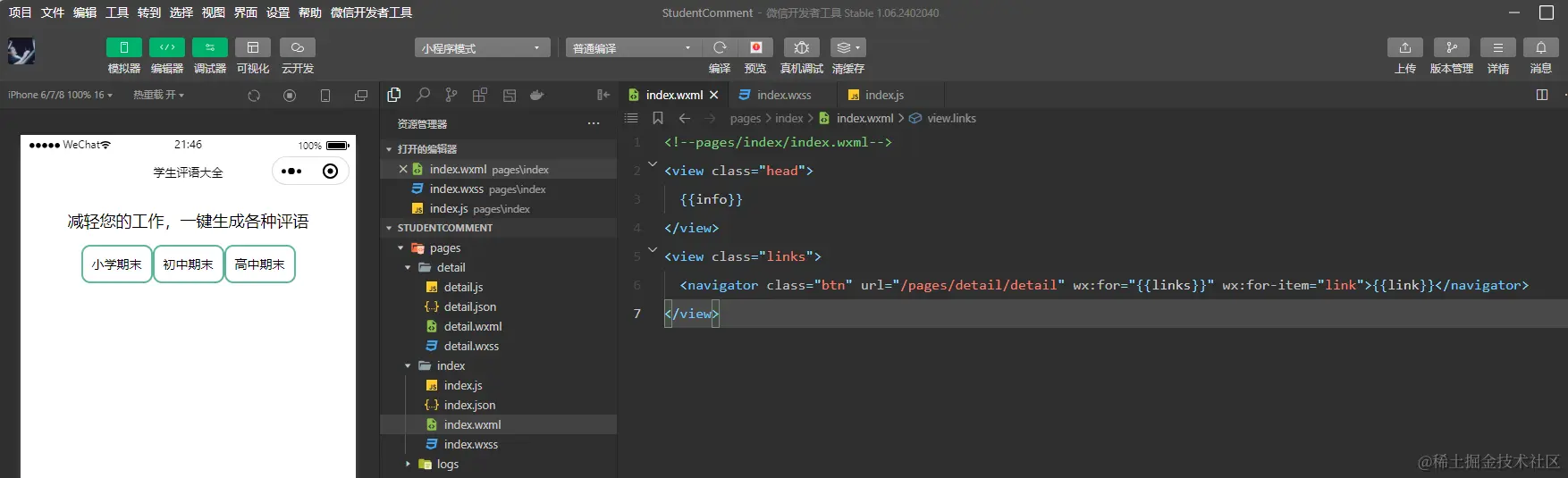Click the 高中期末 button in simulator
Image resolution: width=1568 pixels, height=478 pixels.
pyautogui.click(x=259, y=264)
